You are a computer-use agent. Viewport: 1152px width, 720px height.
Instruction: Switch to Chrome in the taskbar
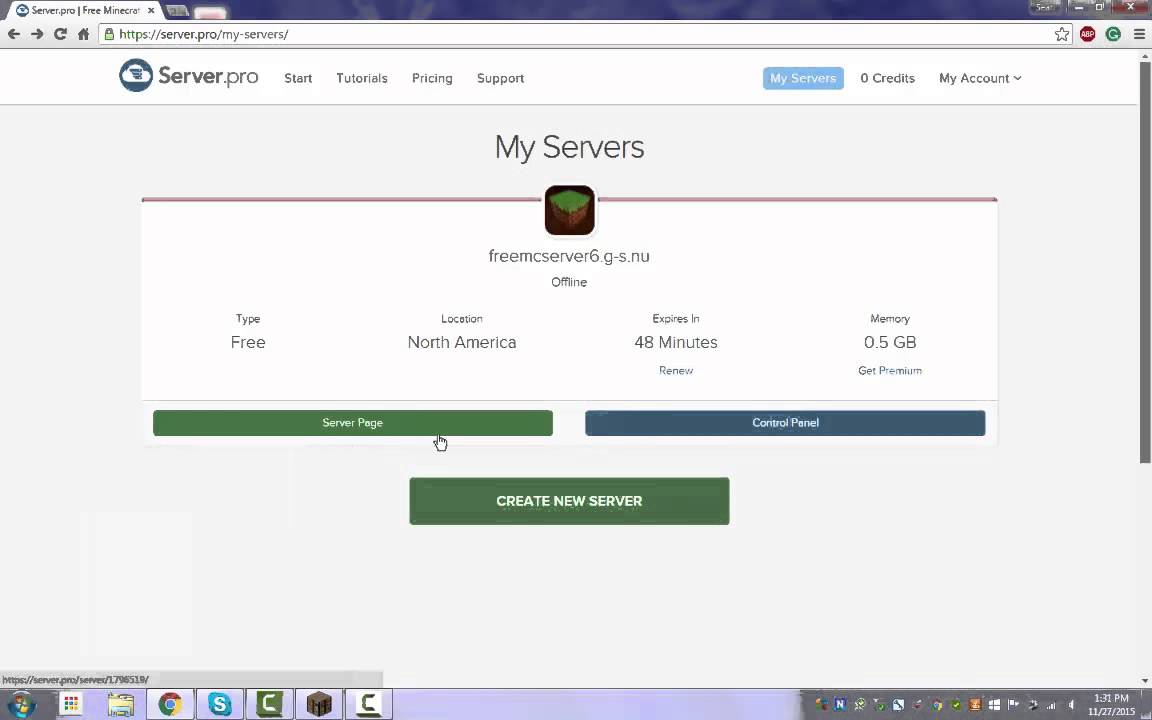(170, 705)
